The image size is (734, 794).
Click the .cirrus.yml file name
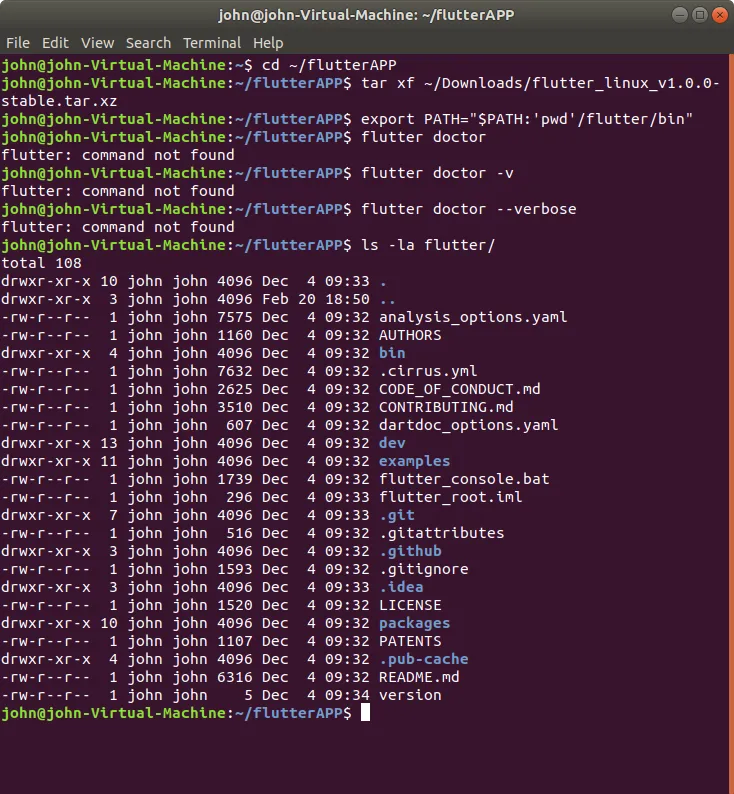428,371
